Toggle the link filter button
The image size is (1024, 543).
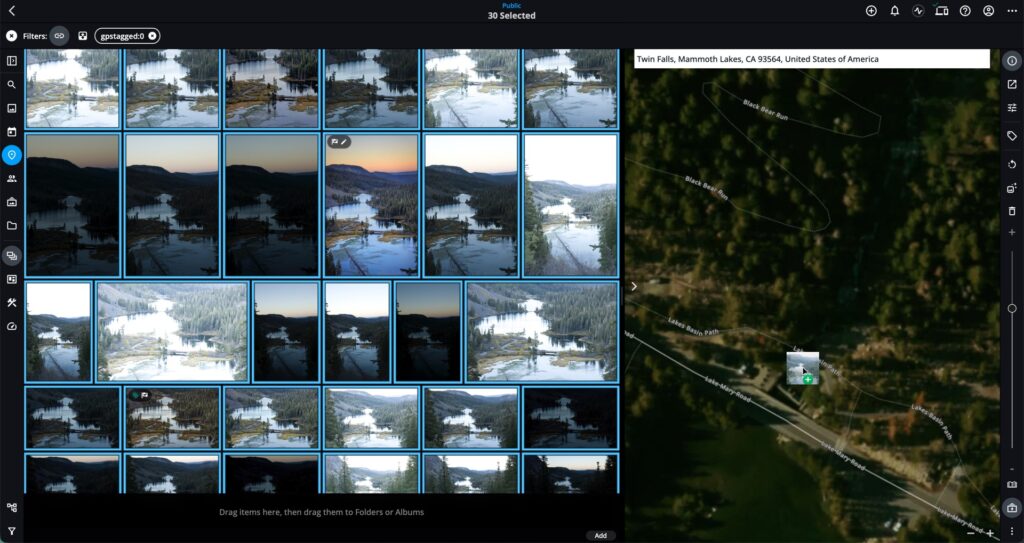[59, 36]
